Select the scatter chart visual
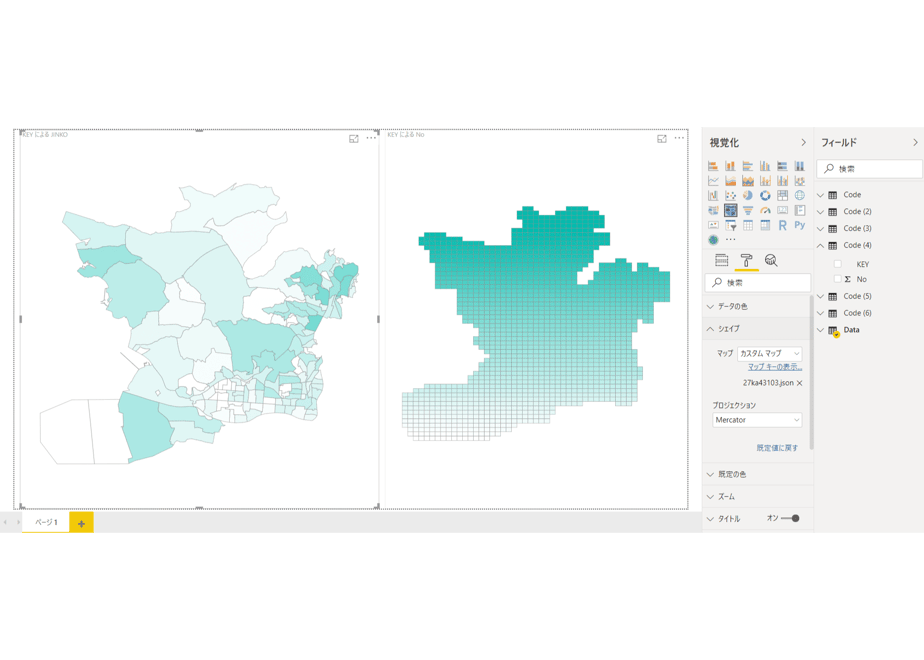Image resolution: width=924 pixels, height=660 pixels. coord(731,195)
